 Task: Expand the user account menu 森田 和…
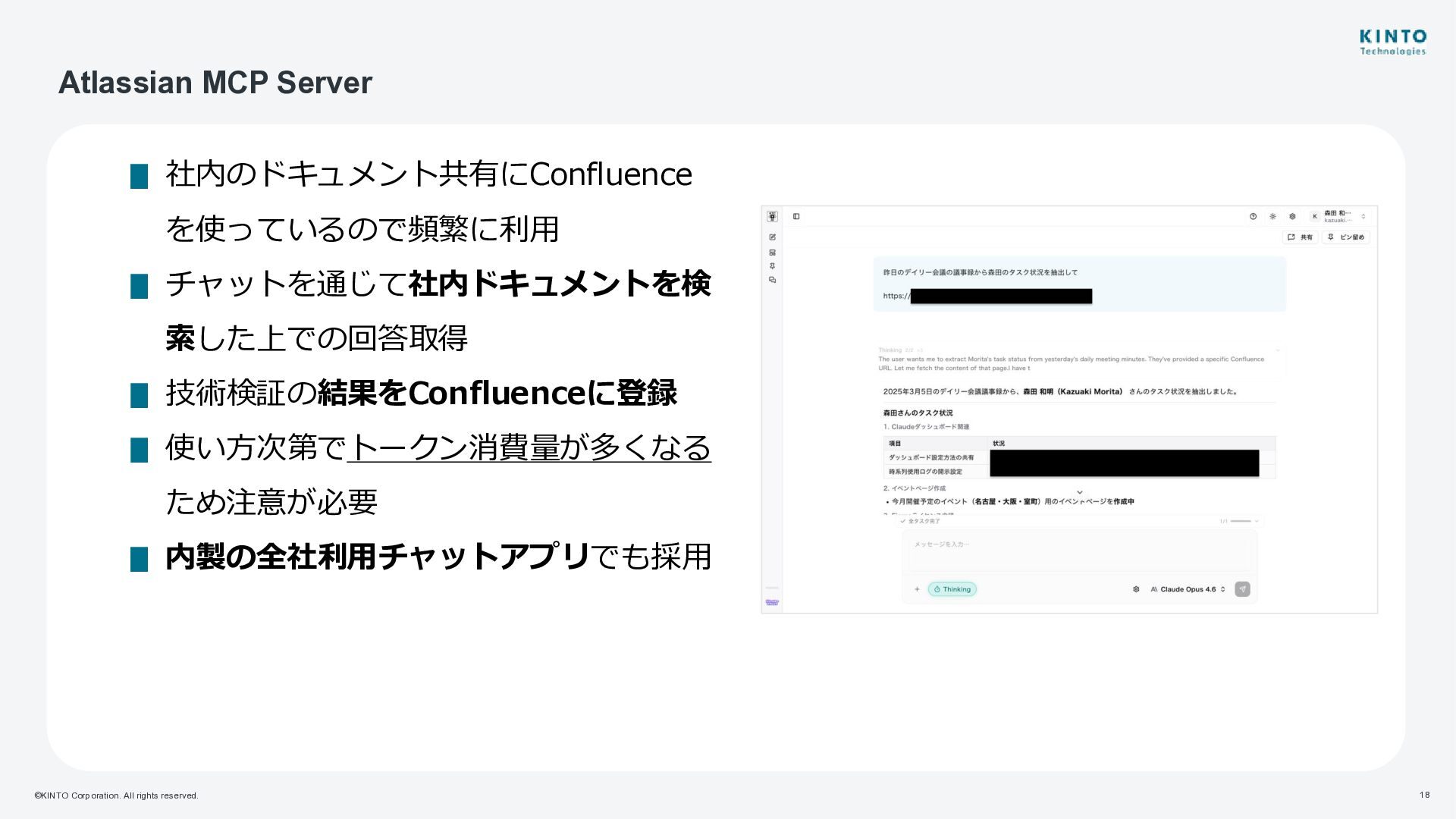pyautogui.click(x=1340, y=217)
